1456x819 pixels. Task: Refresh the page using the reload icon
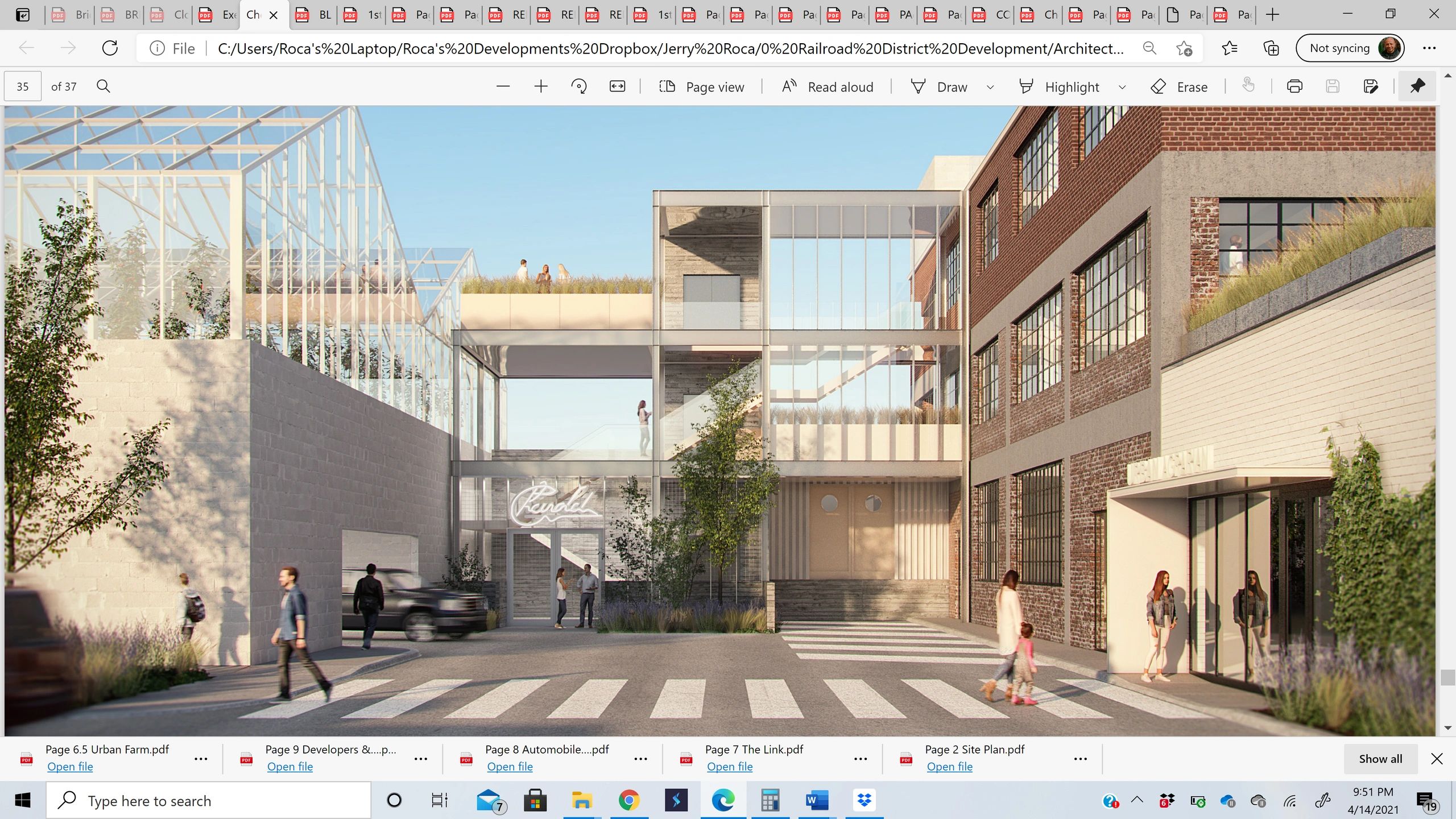click(110, 48)
